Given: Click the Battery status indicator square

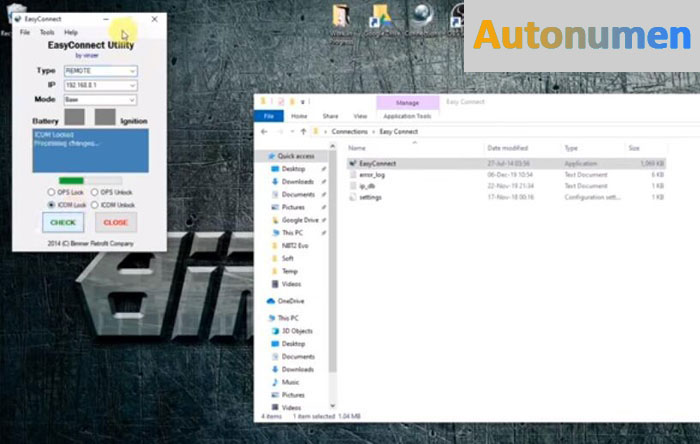Looking at the screenshot, I should 75,116.
